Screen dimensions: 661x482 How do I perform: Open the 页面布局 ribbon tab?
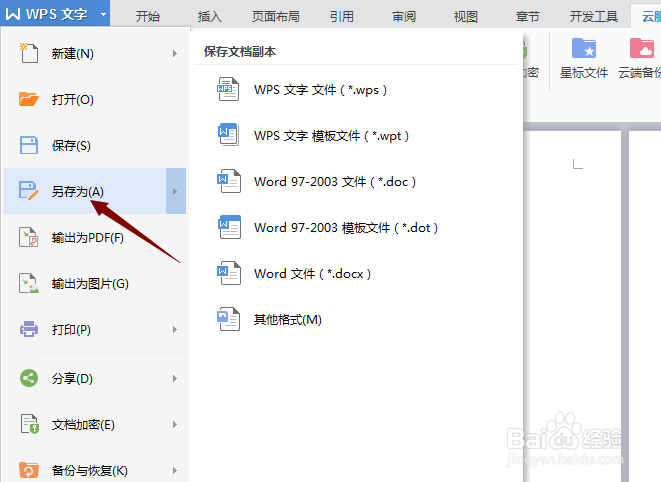[276, 16]
